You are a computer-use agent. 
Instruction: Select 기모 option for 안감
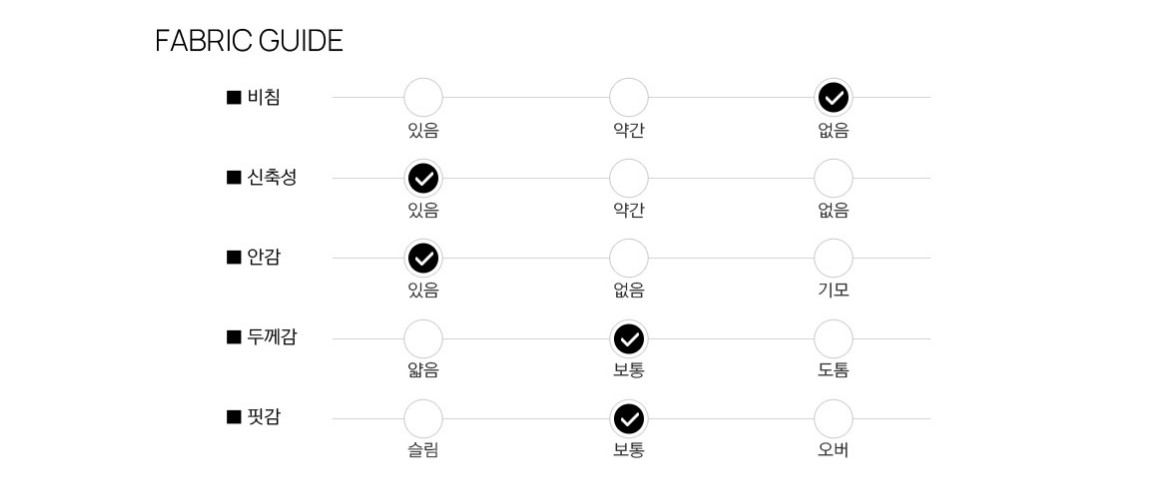pyautogui.click(x=833, y=258)
